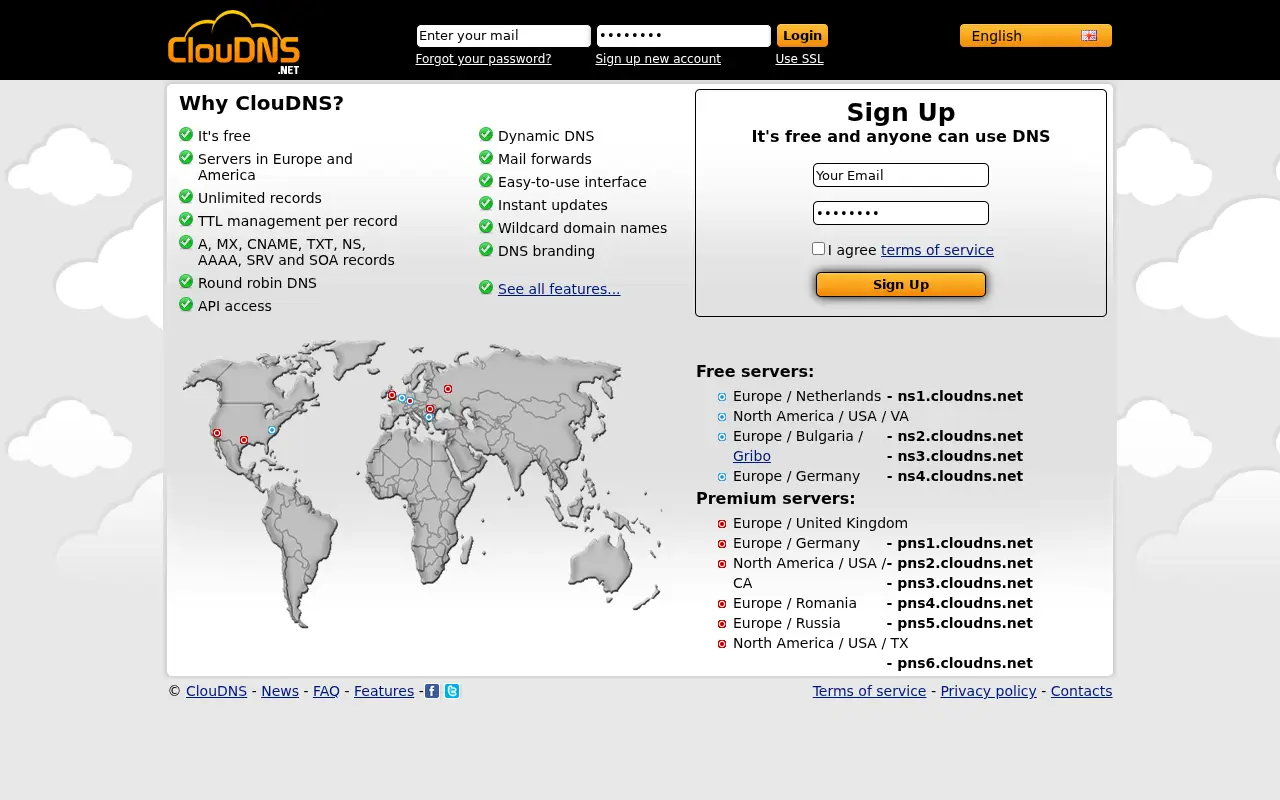Click the "Why ClouDNS?" heading
This screenshot has height=800, width=1280.
tap(261, 103)
